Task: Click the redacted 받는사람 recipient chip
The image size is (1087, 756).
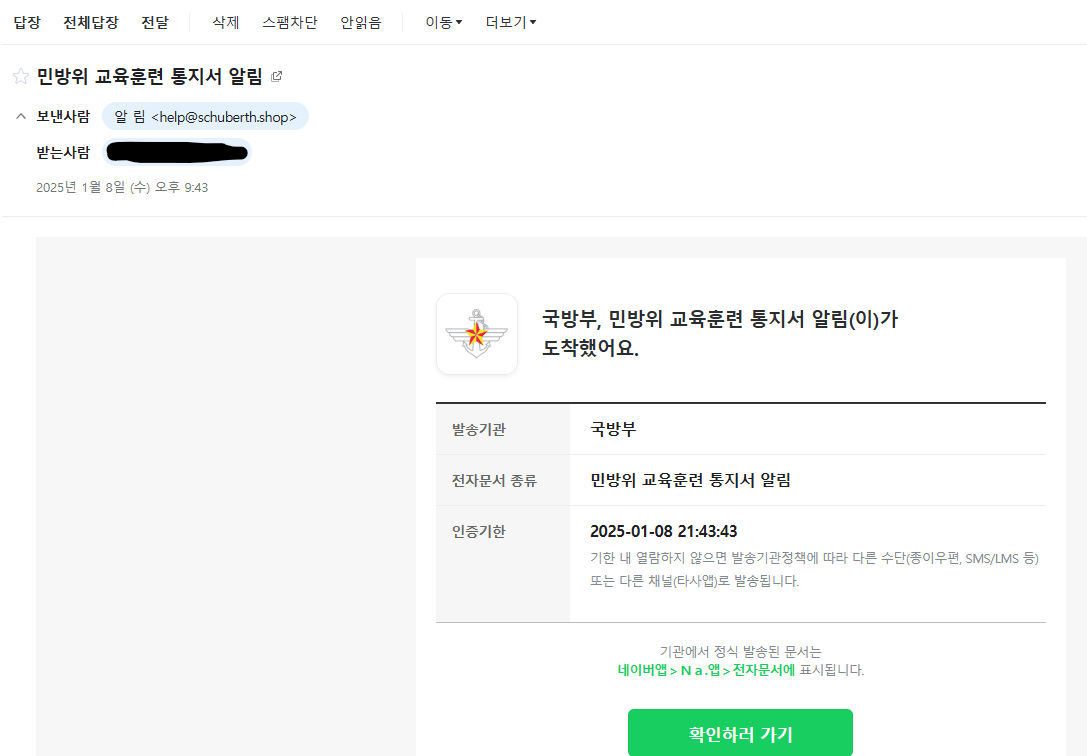Action: 177,153
